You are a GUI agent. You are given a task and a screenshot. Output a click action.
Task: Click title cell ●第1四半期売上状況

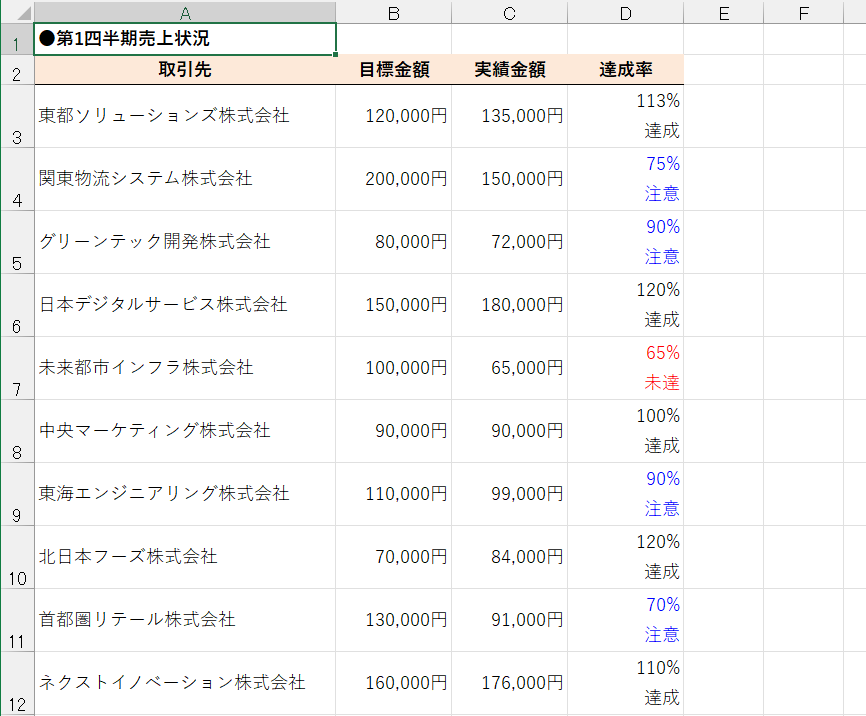185,39
